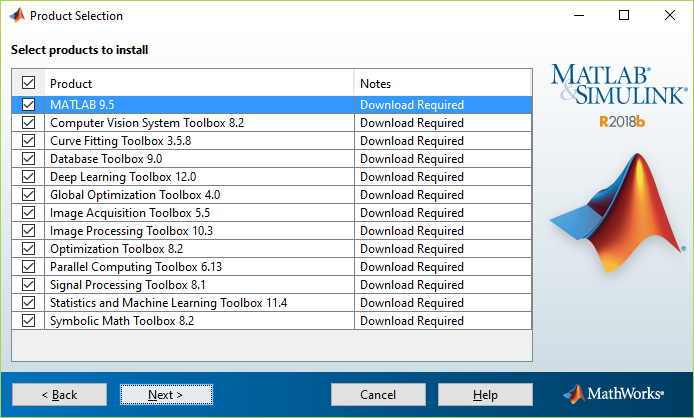Click Download Required note for Deep Learning Toolbox
Viewport: 694px width, 418px height.
pos(412,177)
